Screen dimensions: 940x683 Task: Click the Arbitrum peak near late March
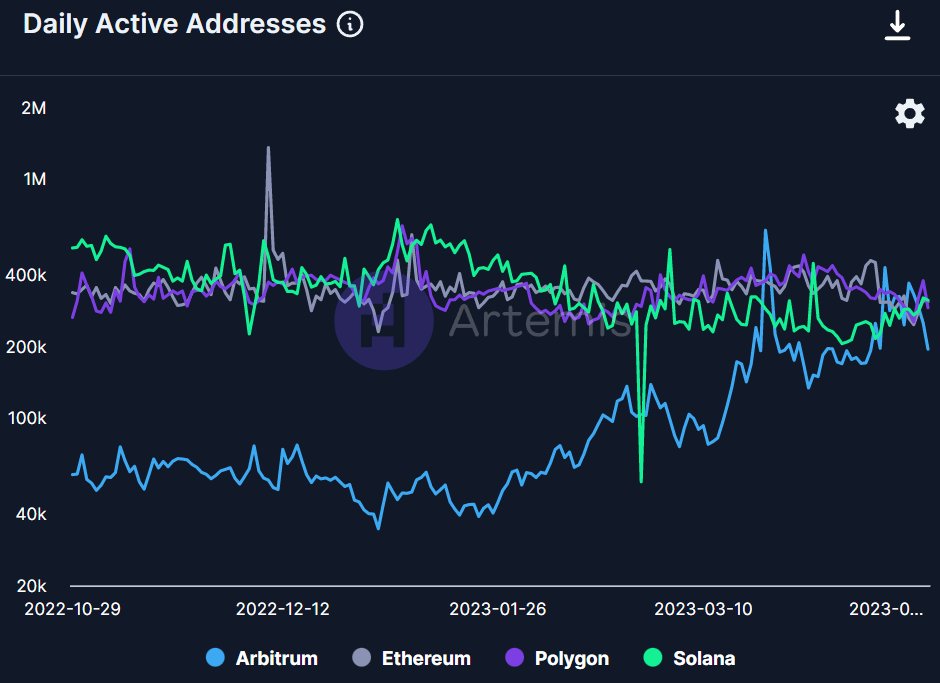pyautogui.click(x=766, y=230)
